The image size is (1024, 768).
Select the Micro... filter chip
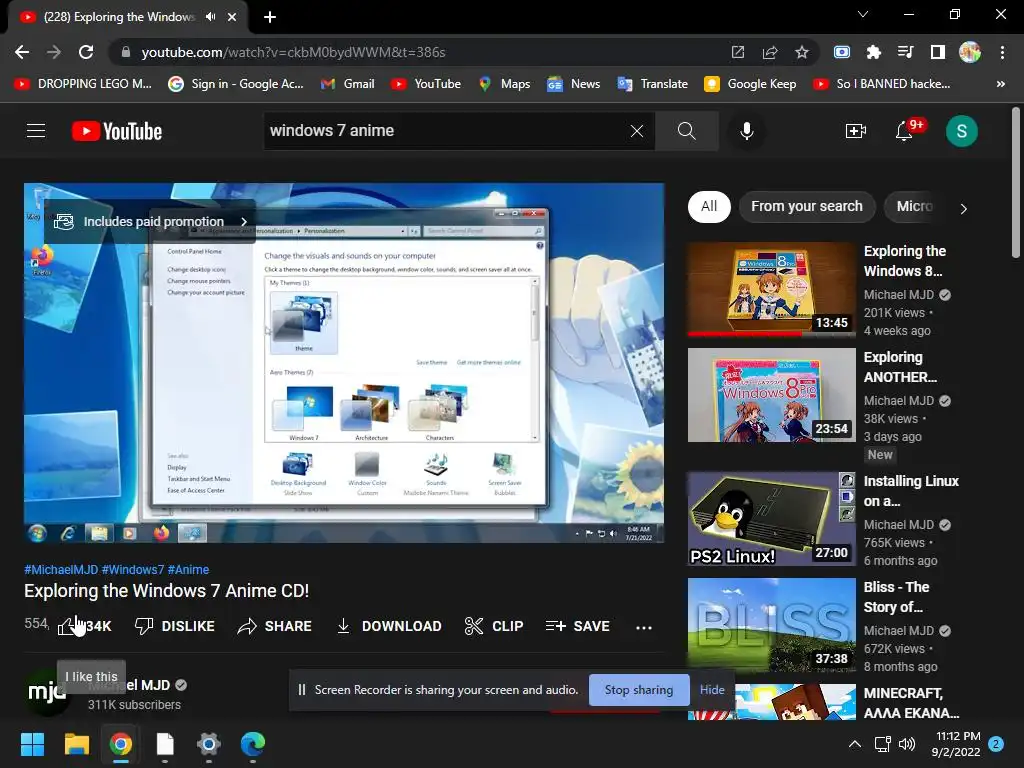[x=914, y=207]
